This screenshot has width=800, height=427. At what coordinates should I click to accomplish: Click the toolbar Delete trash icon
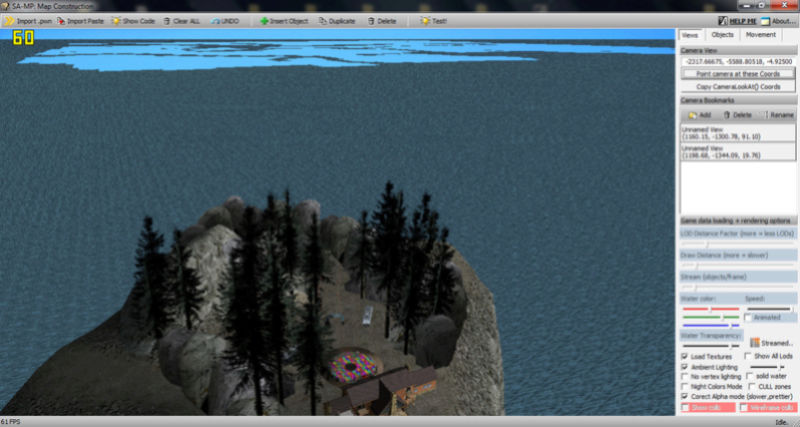pos(371,21)
